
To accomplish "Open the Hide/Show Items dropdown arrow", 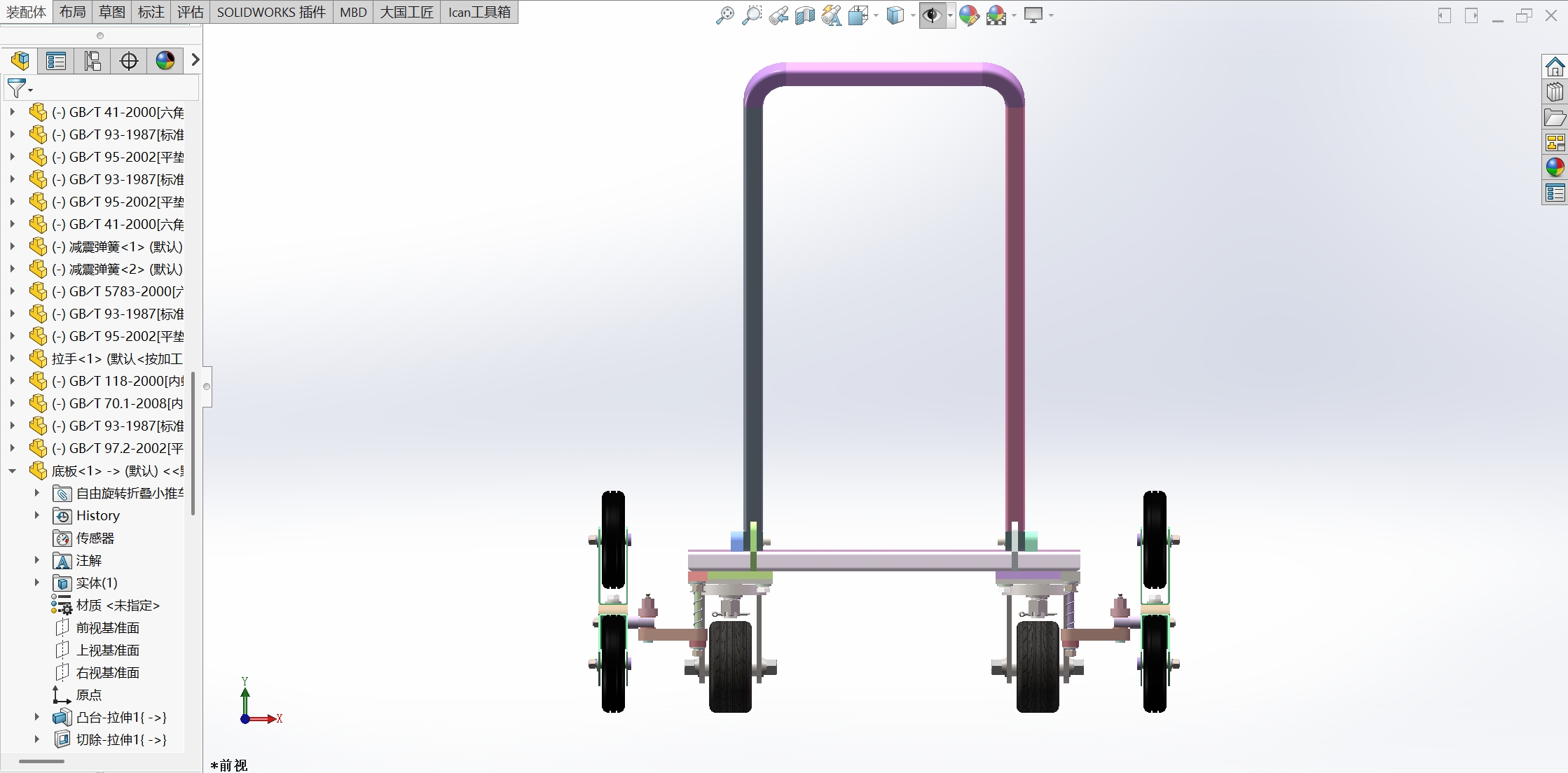I will (950, 15).
